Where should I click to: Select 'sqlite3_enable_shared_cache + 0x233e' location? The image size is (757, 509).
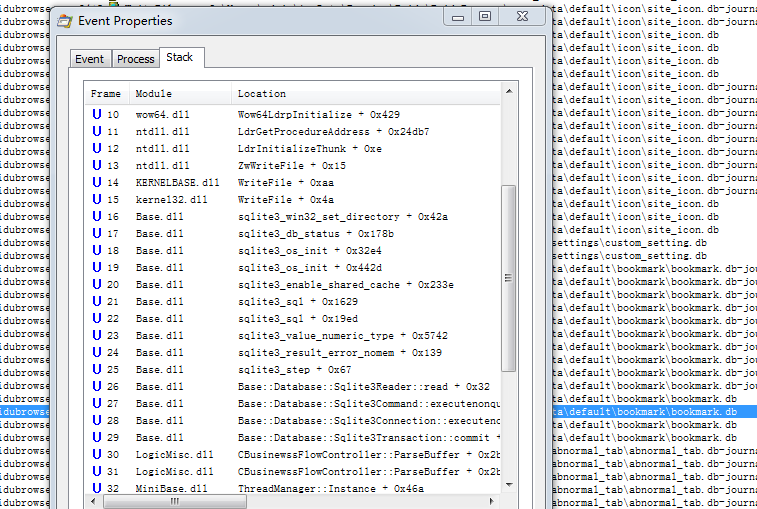[x=346, y=284]
